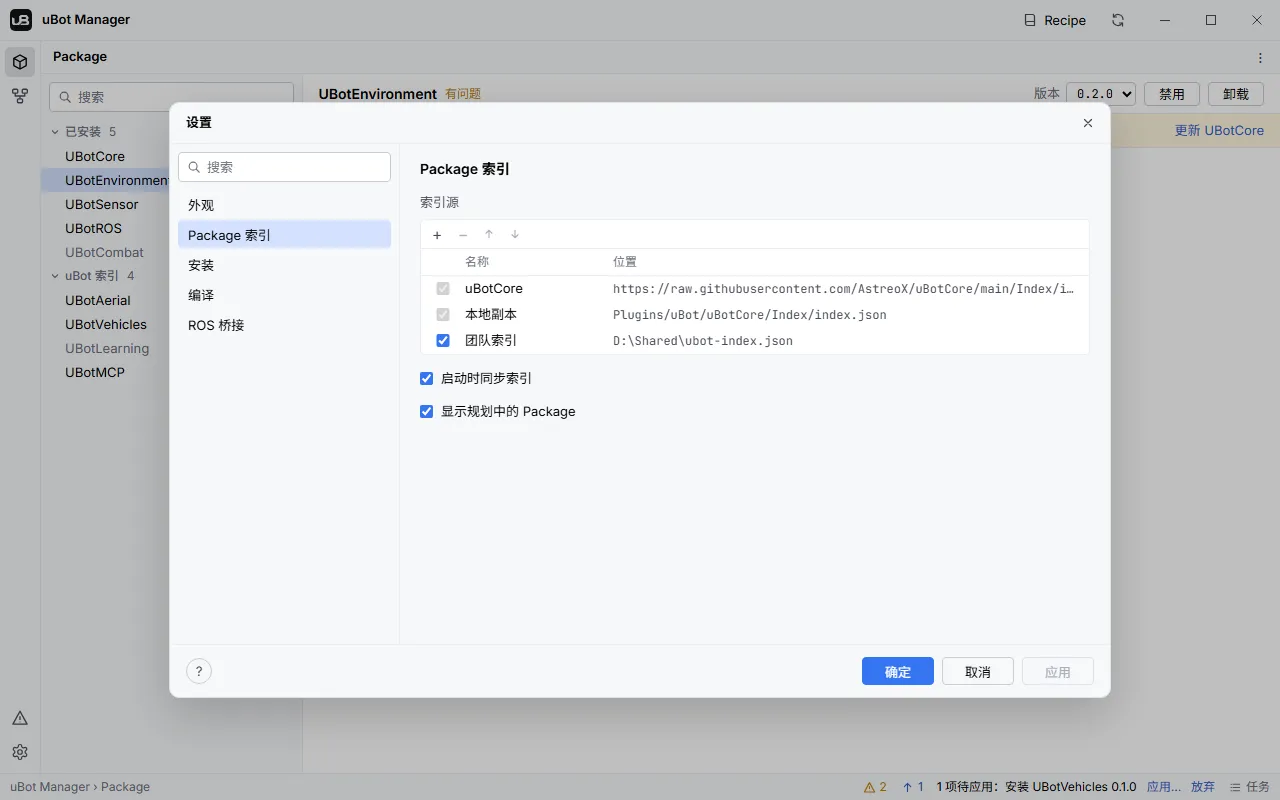The width and height of the screenshot is (1280, 800).
Task: Click the 卸载 button in main window
Action: point(1236,94)
